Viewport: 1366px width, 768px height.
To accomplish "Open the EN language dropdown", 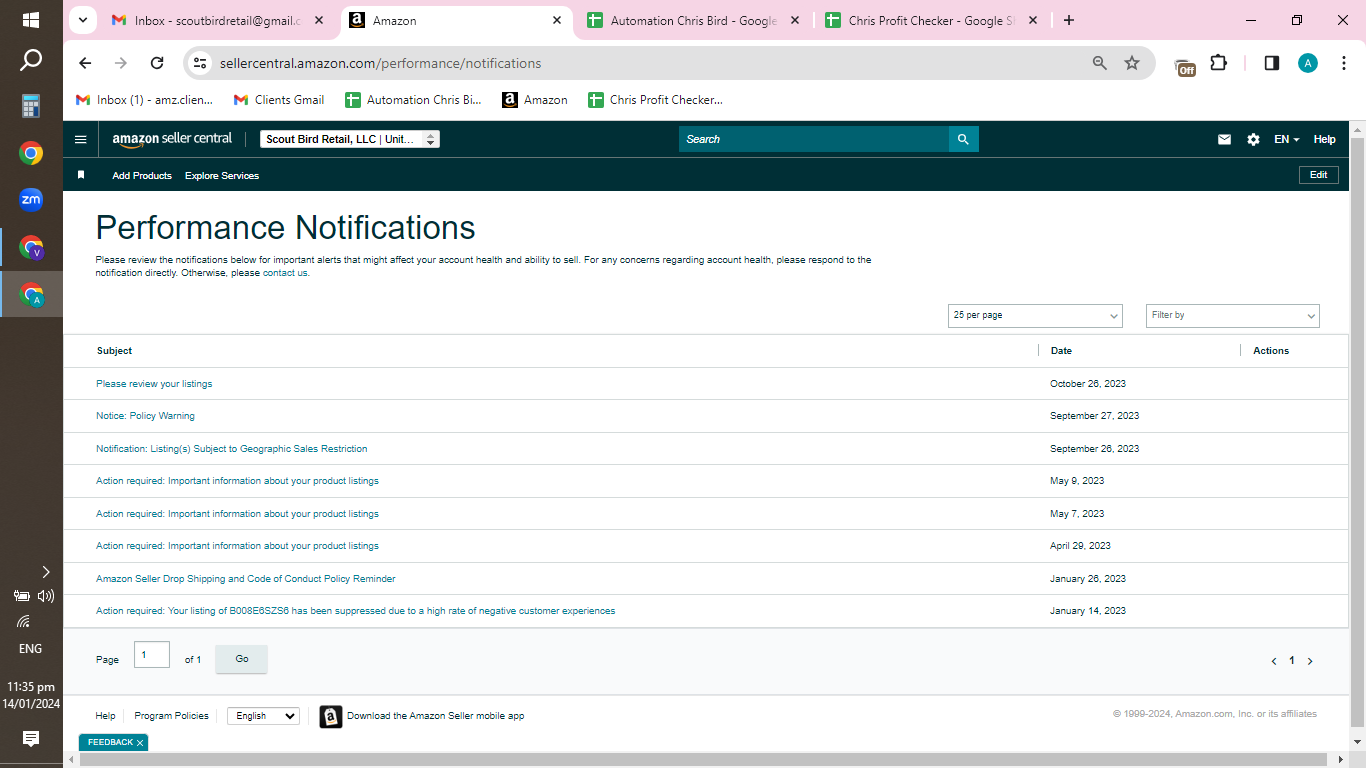I will click(1286, 140).
